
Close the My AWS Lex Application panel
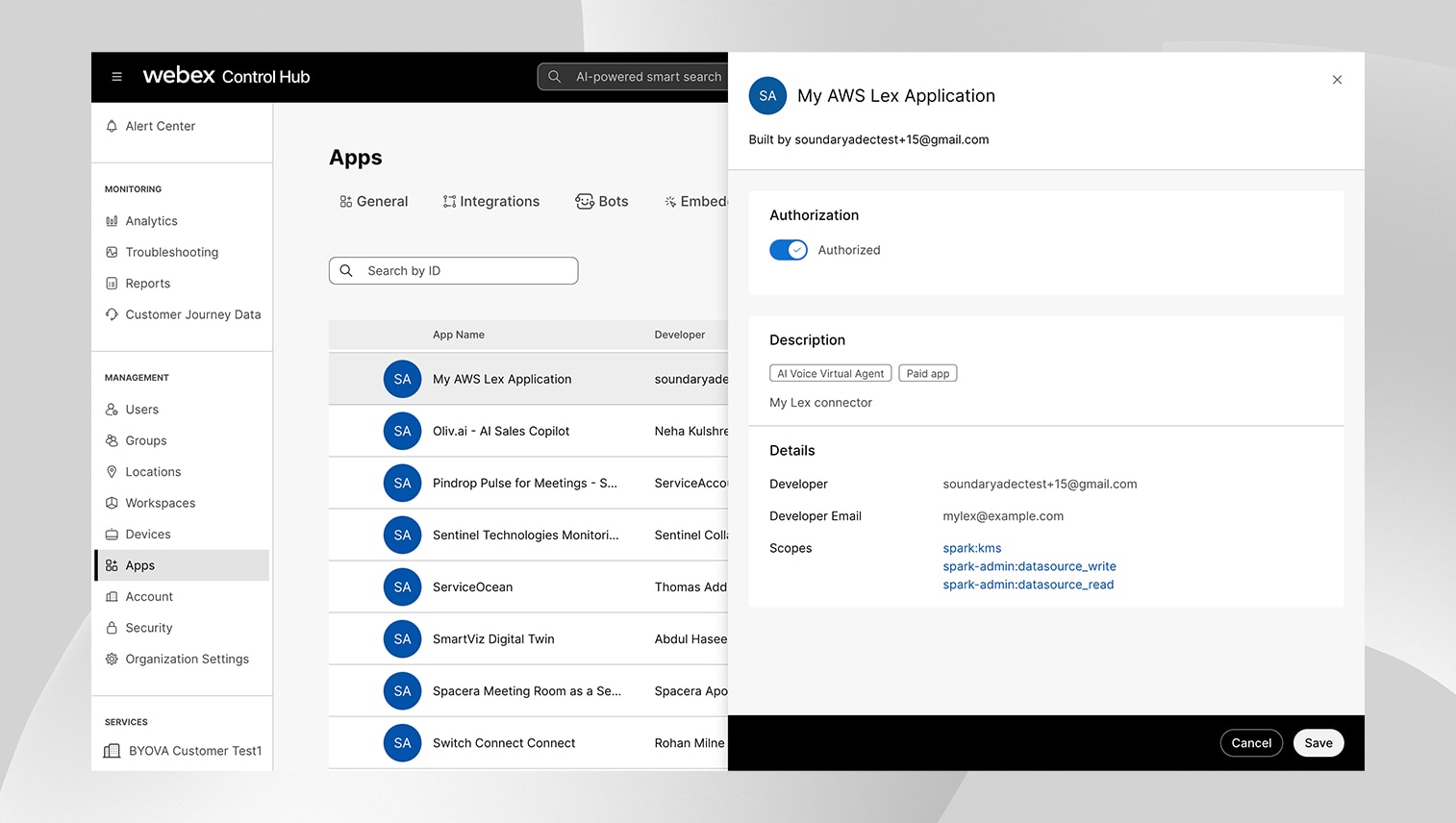click(1337, 80)
